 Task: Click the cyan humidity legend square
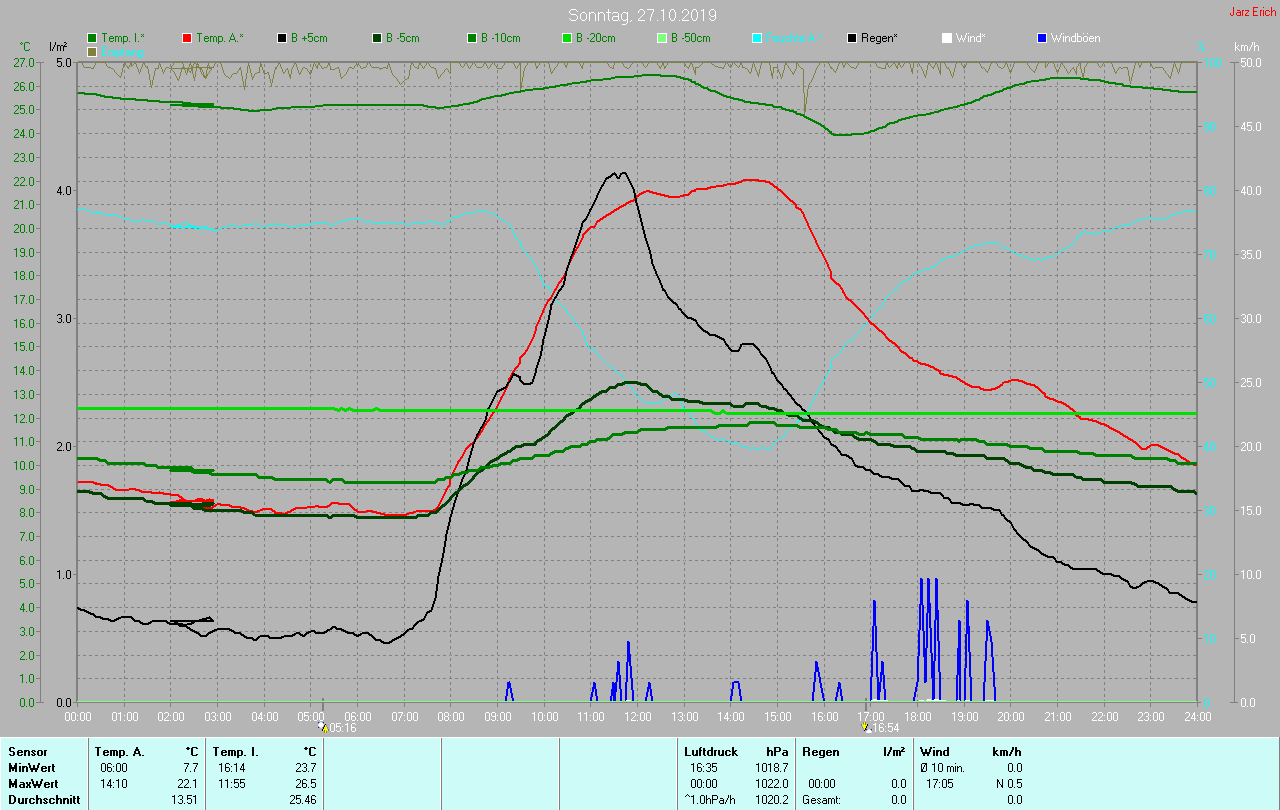(757, 38)
